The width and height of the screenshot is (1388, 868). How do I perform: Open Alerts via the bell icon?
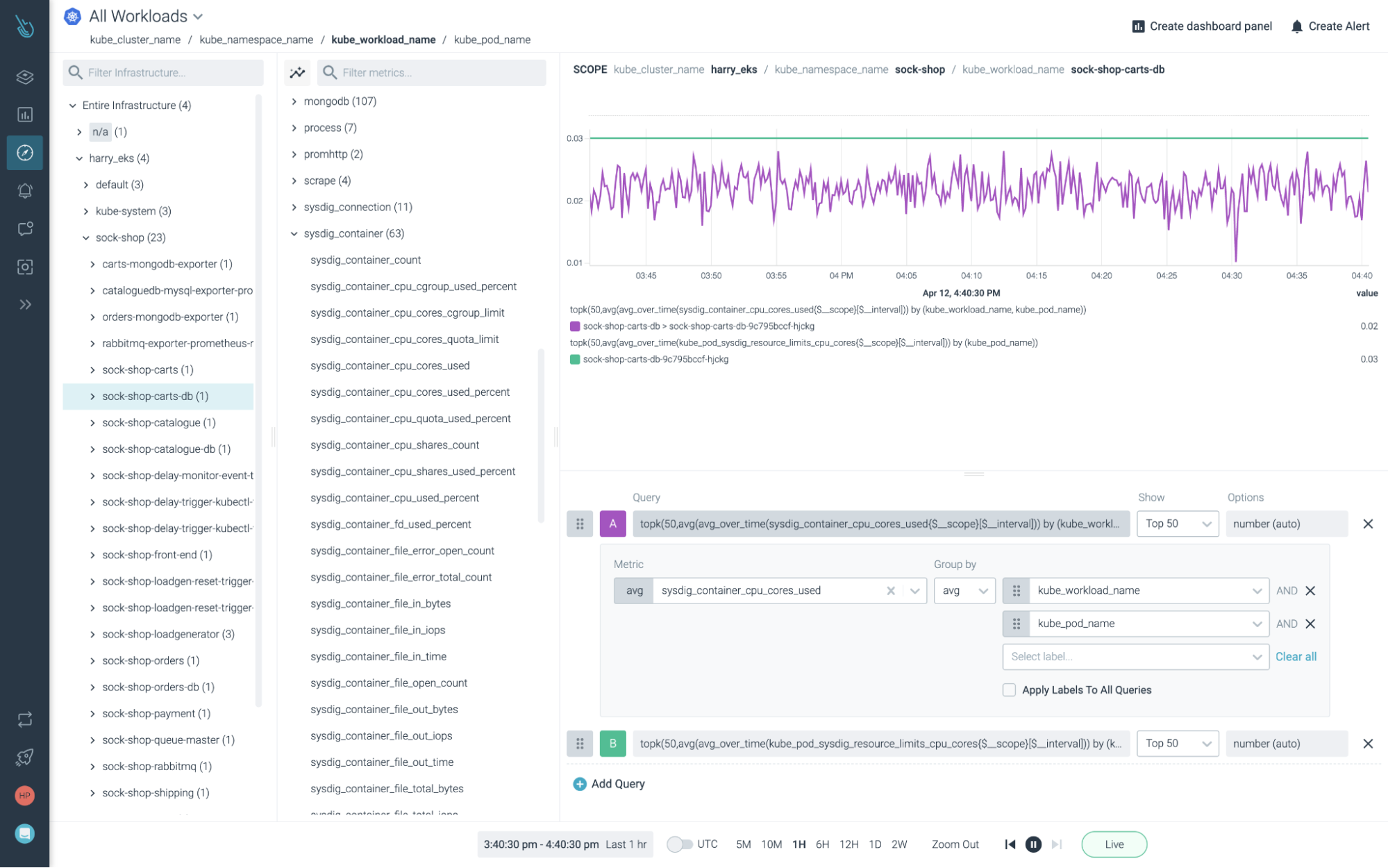click(24, 190)
